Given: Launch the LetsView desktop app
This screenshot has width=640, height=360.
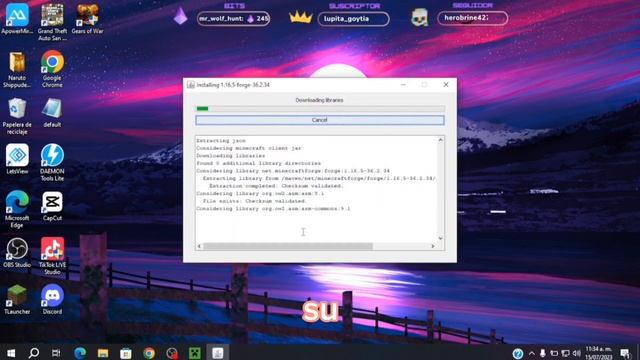Looking at the screenshot, I should 17,159.
